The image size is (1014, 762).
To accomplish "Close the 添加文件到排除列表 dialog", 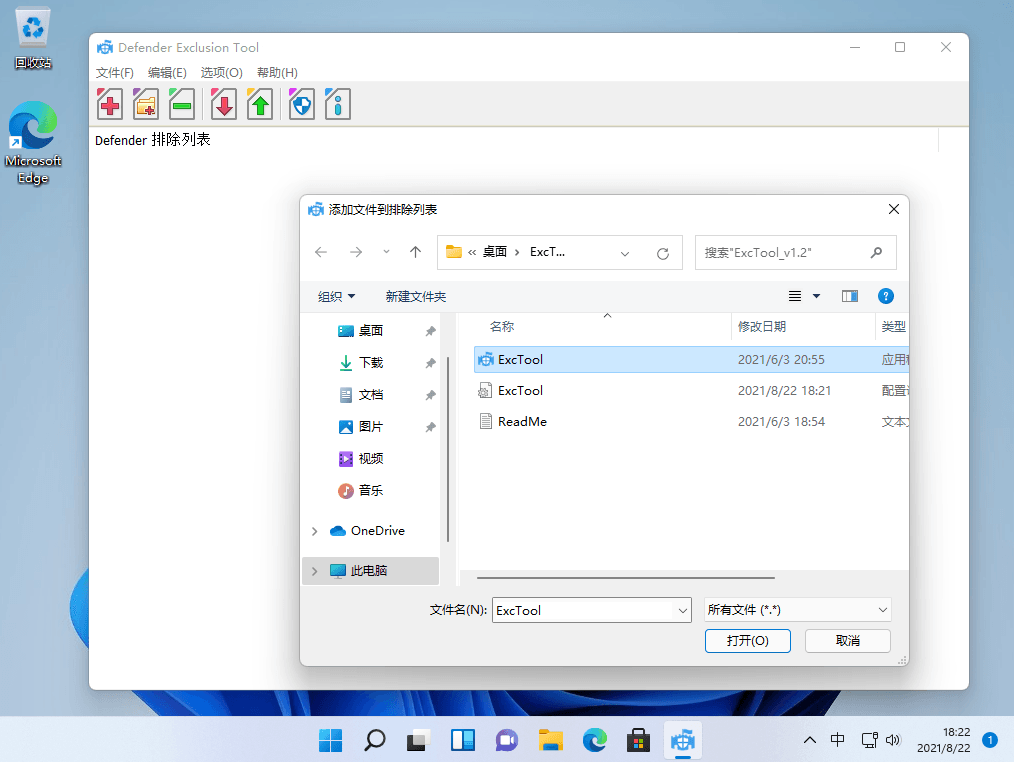I will click(894, 209).
